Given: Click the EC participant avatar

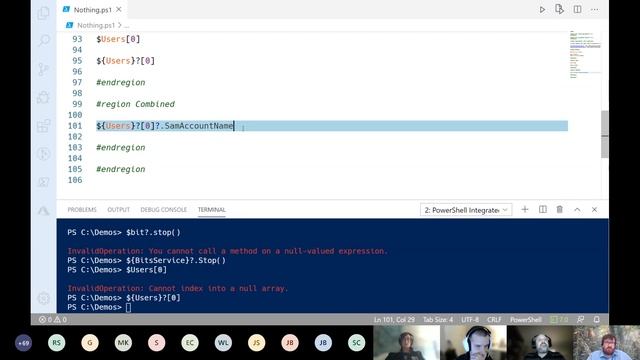Looking at the screenshot, I should coord(190,343).
